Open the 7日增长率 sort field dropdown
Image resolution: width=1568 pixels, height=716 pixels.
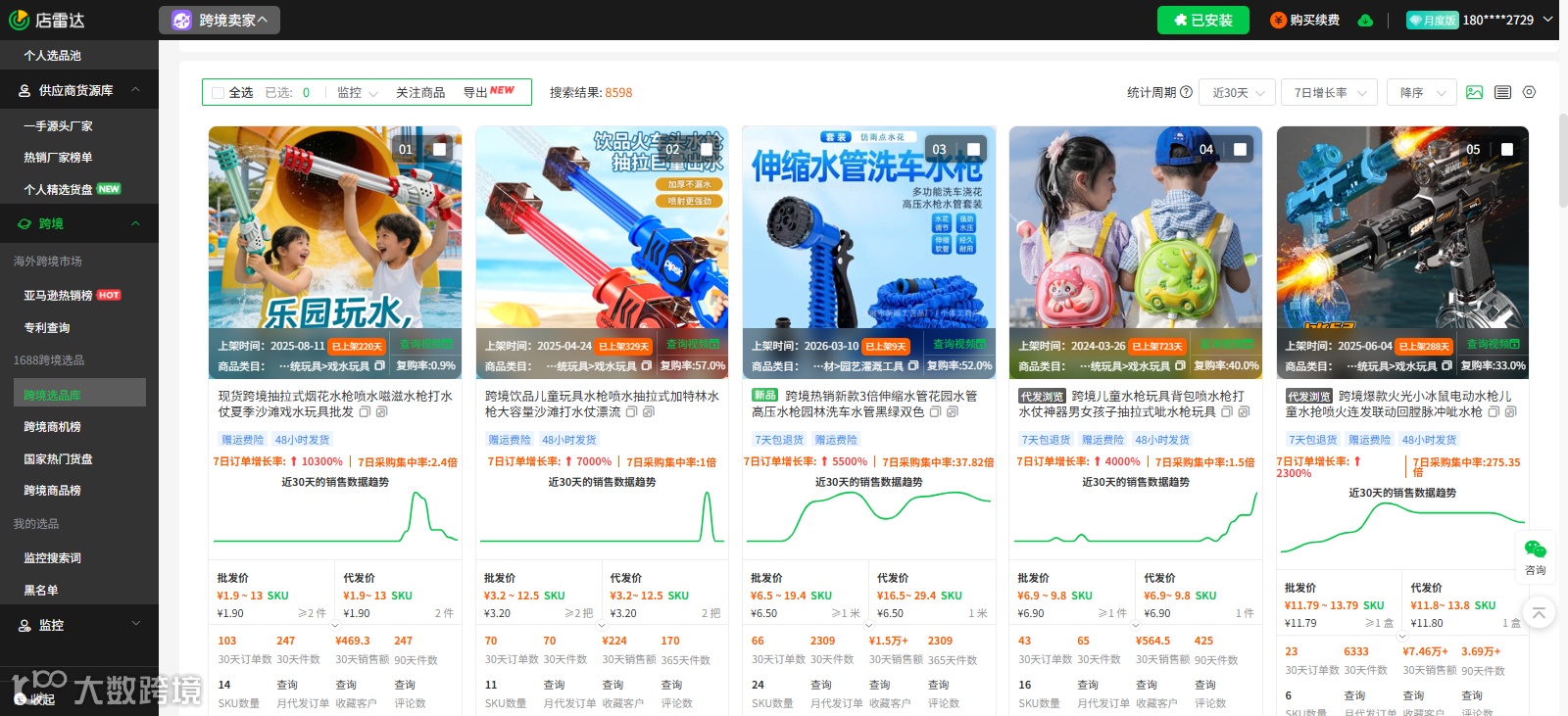[1330, 92]
